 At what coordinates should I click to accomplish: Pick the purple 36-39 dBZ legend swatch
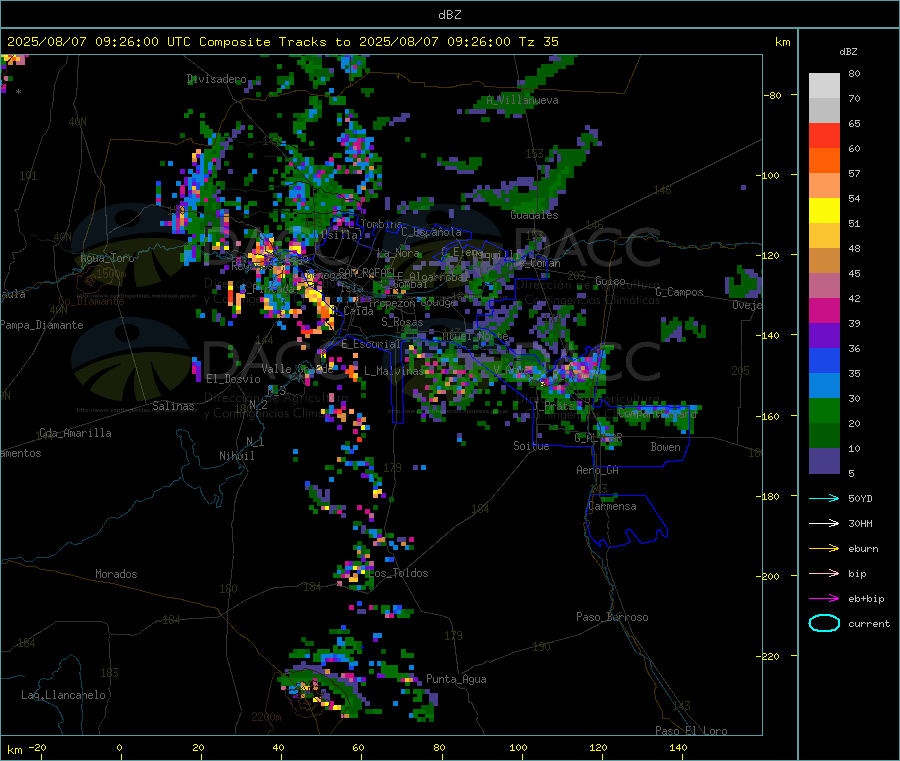824,336
